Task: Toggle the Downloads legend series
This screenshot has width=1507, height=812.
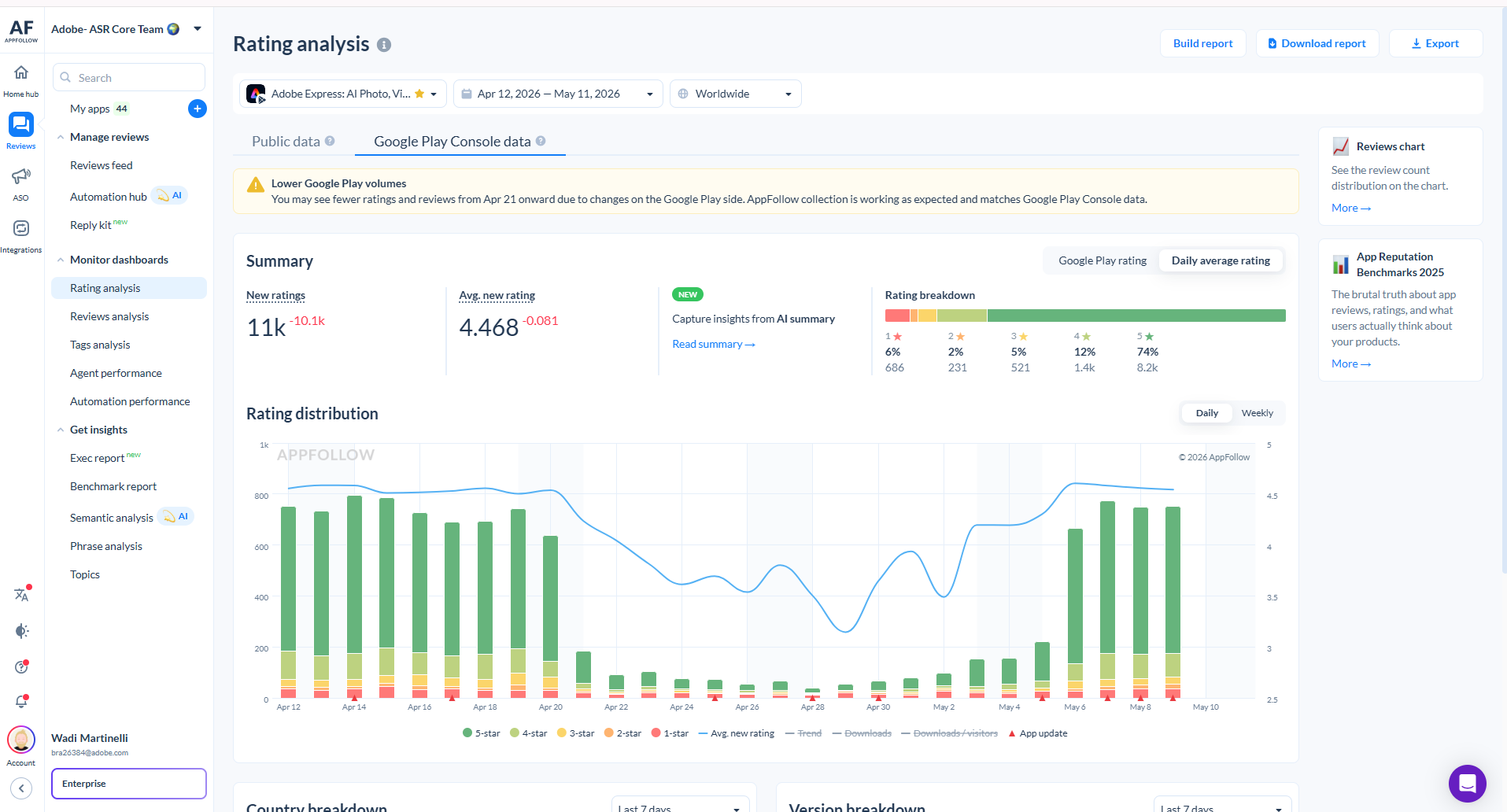Action: [x=862, y=733]
